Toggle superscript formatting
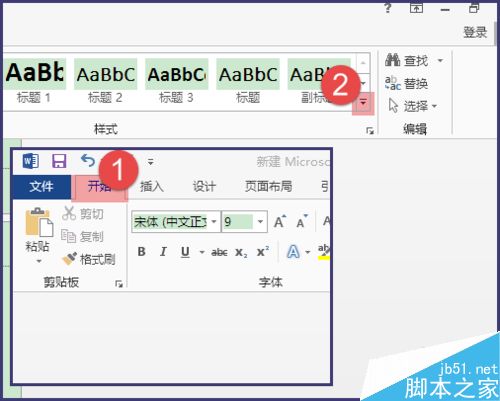 pos(263,252)
